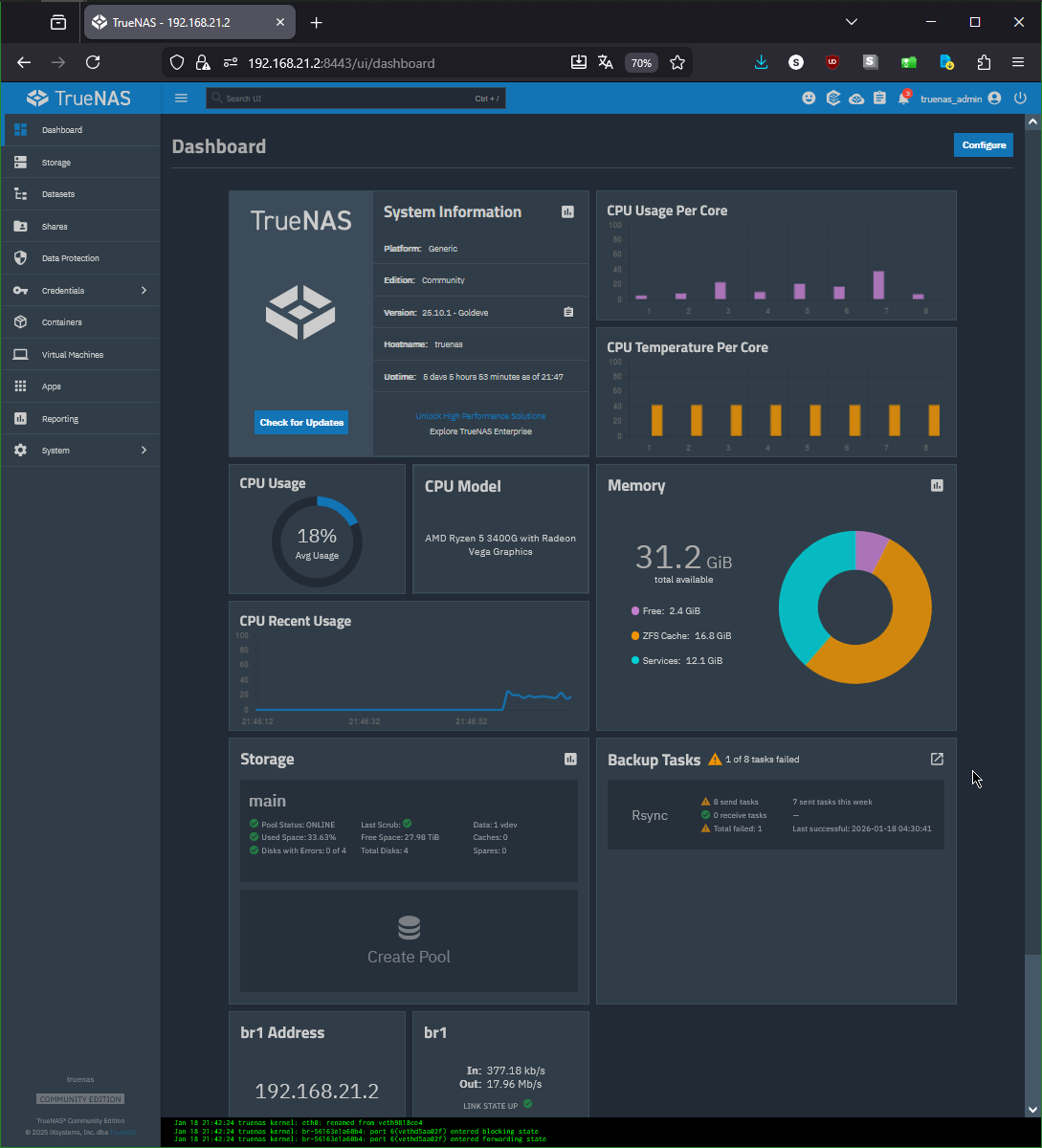The width and height of the screenshot is (1042, 1148).
Task: Click the Free 2.4 GiB memory legend
Action: click(x=665, y=610)
